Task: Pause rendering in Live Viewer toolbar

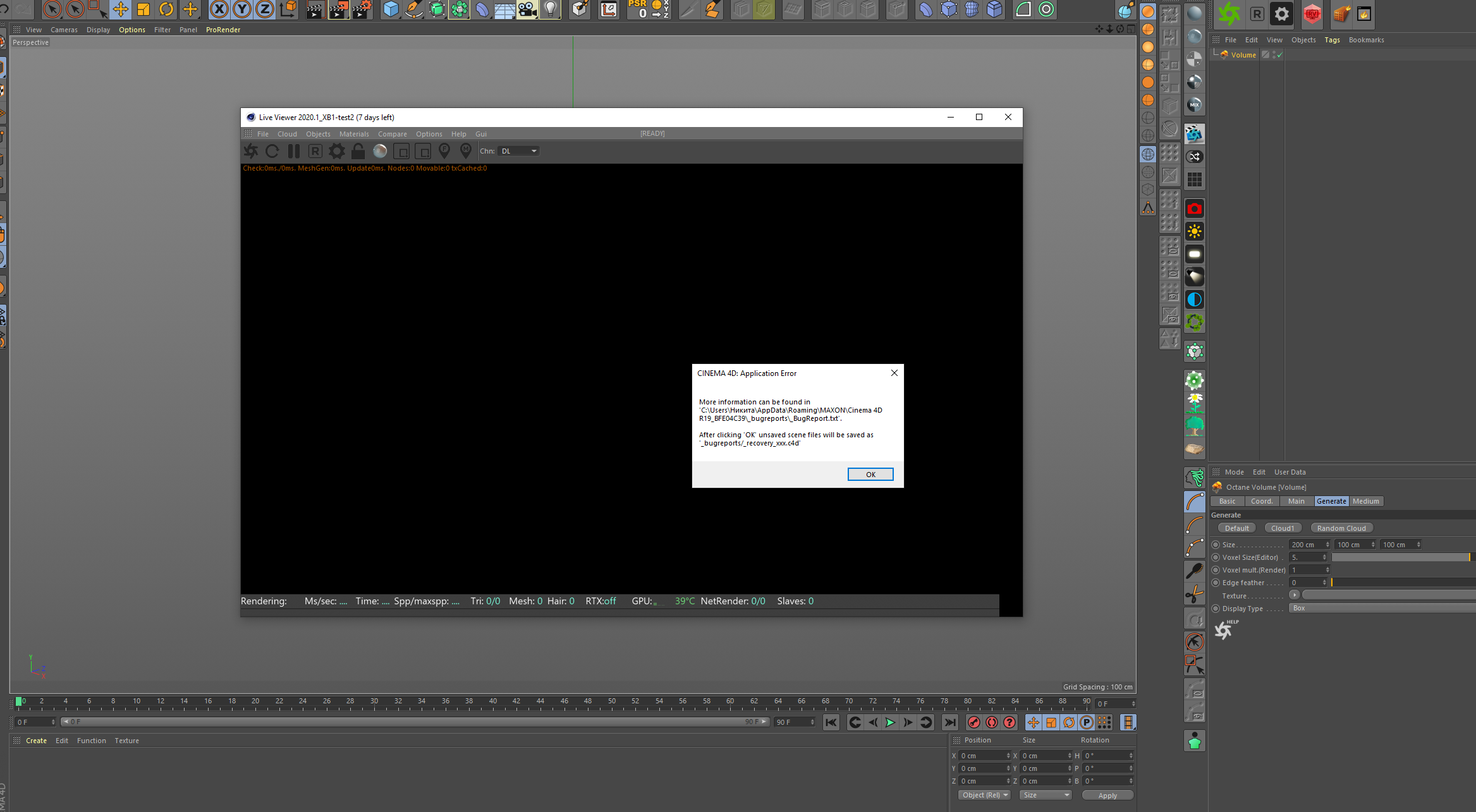Action: [294, 151]
